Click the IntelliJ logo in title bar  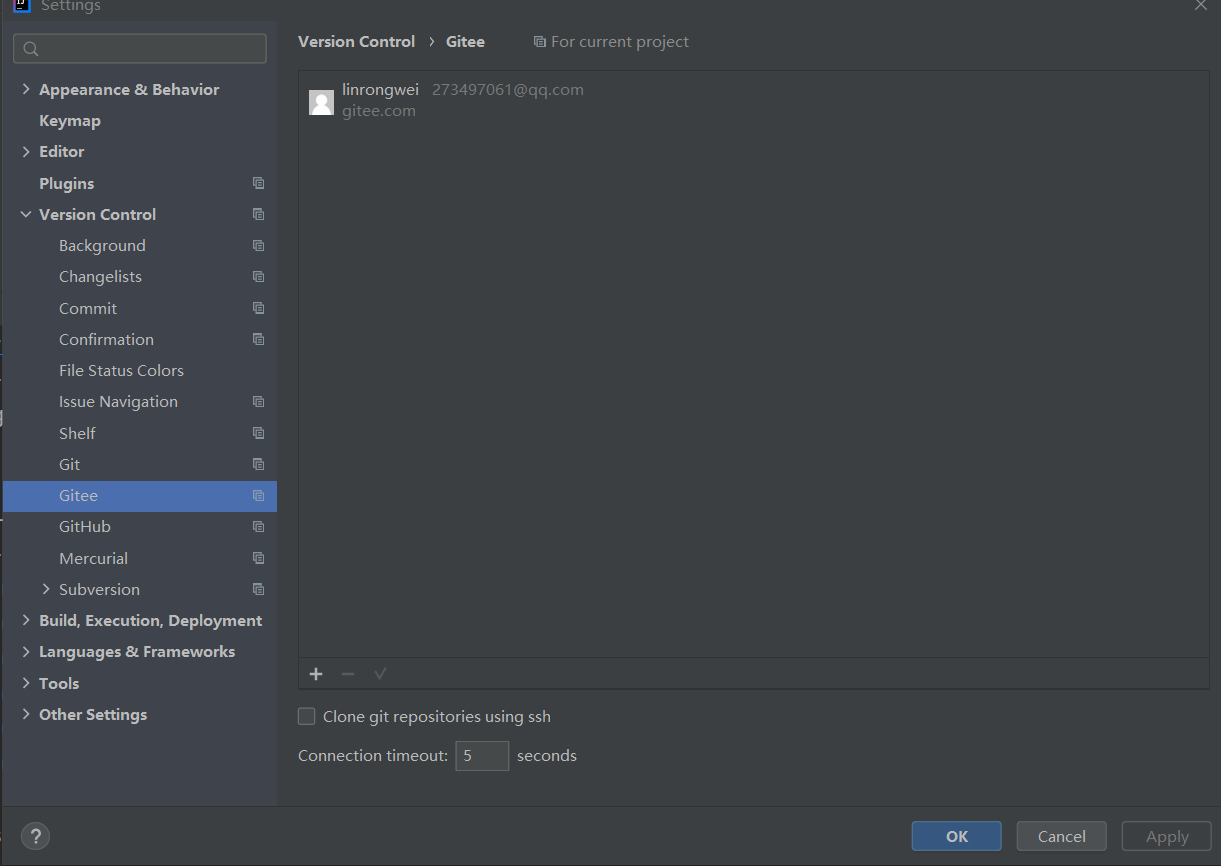pos(22,5)
